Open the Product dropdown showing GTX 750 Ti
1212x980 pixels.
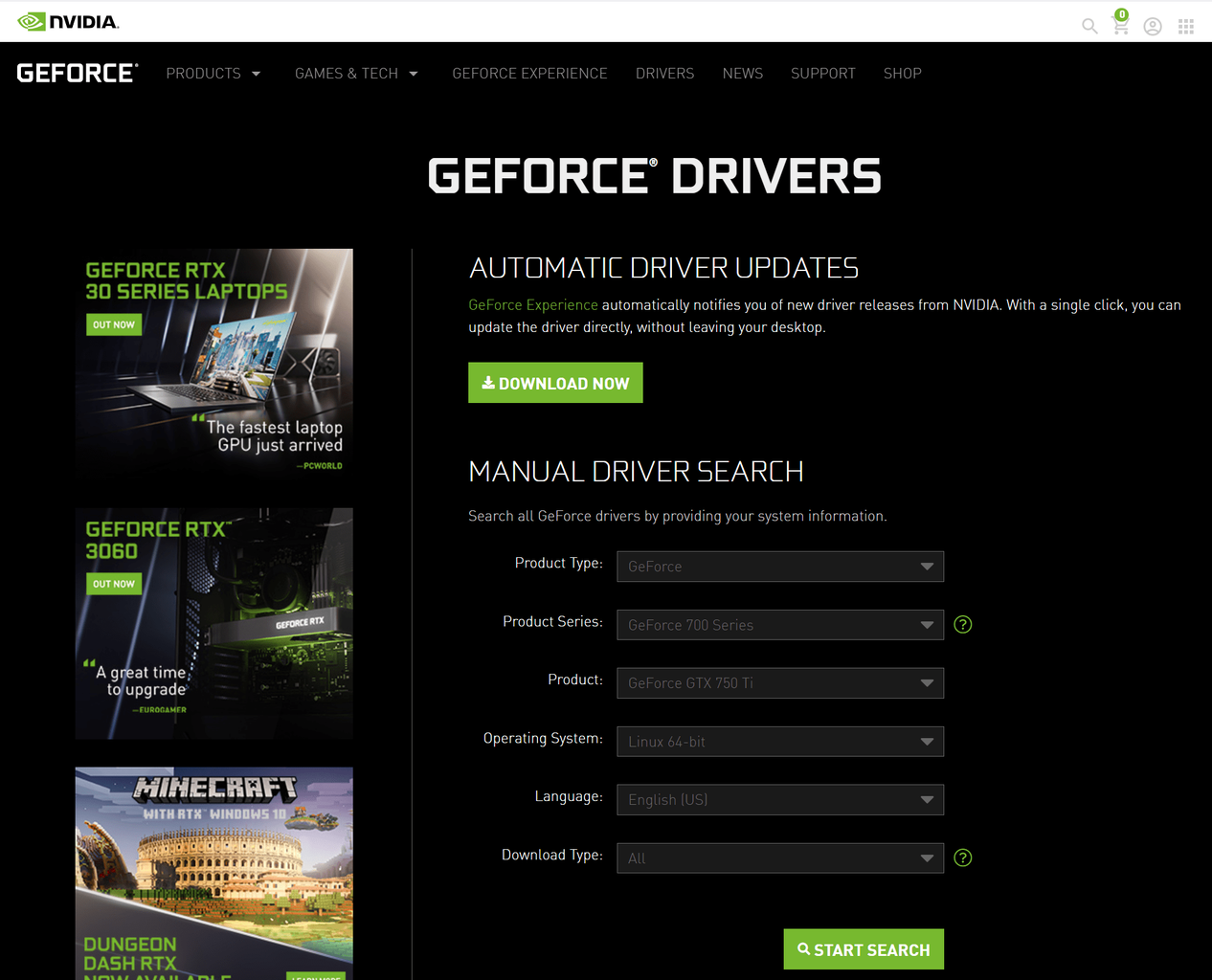coord(780,683)
